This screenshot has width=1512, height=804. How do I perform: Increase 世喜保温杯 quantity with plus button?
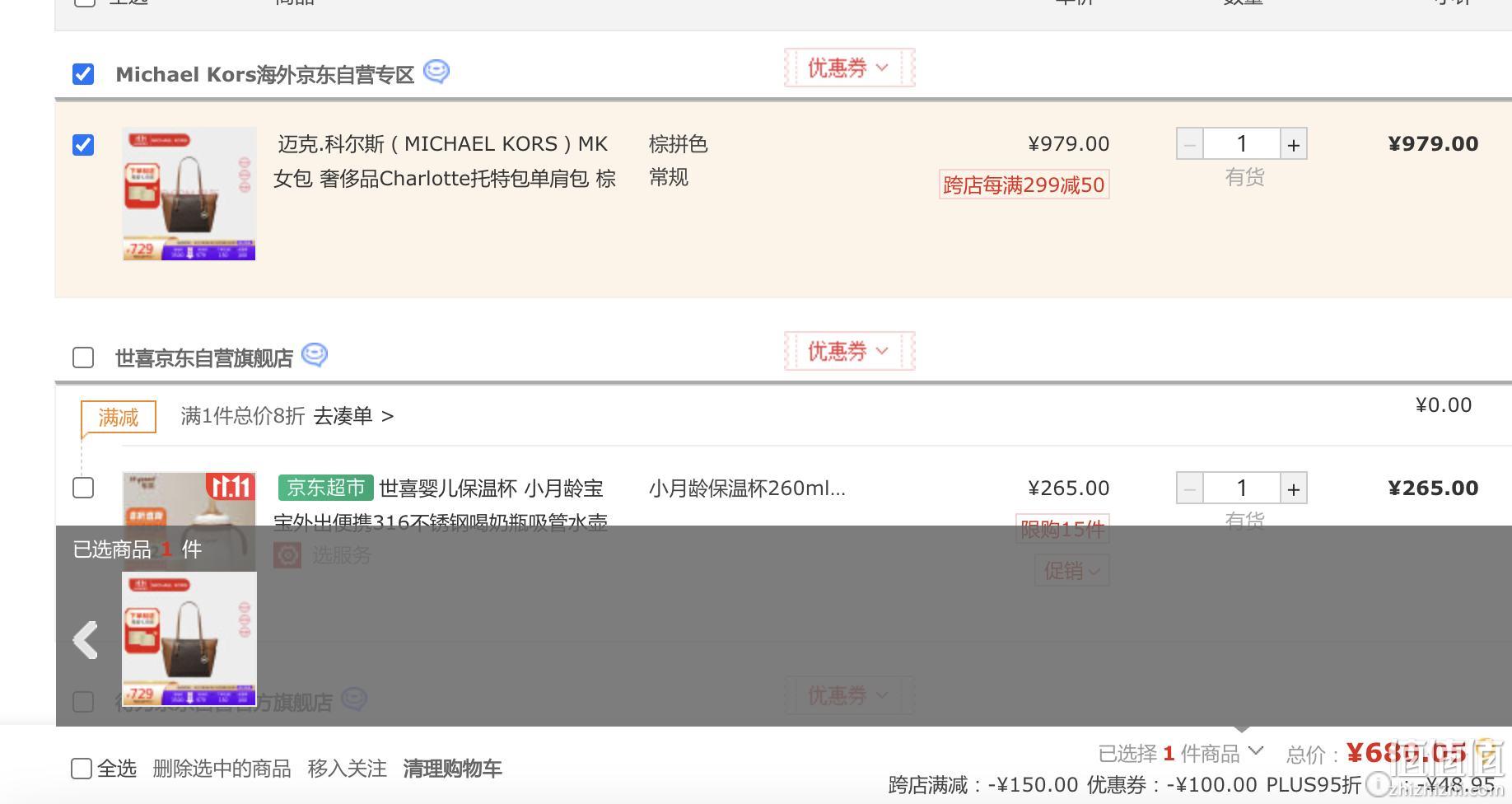pyautogui.click(x=1294, y=488)
